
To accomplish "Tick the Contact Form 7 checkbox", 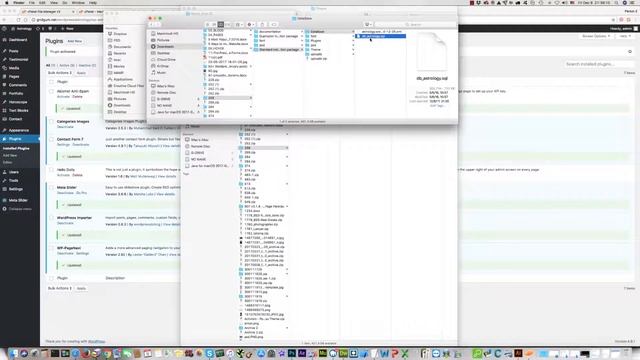I will (51, 140).
